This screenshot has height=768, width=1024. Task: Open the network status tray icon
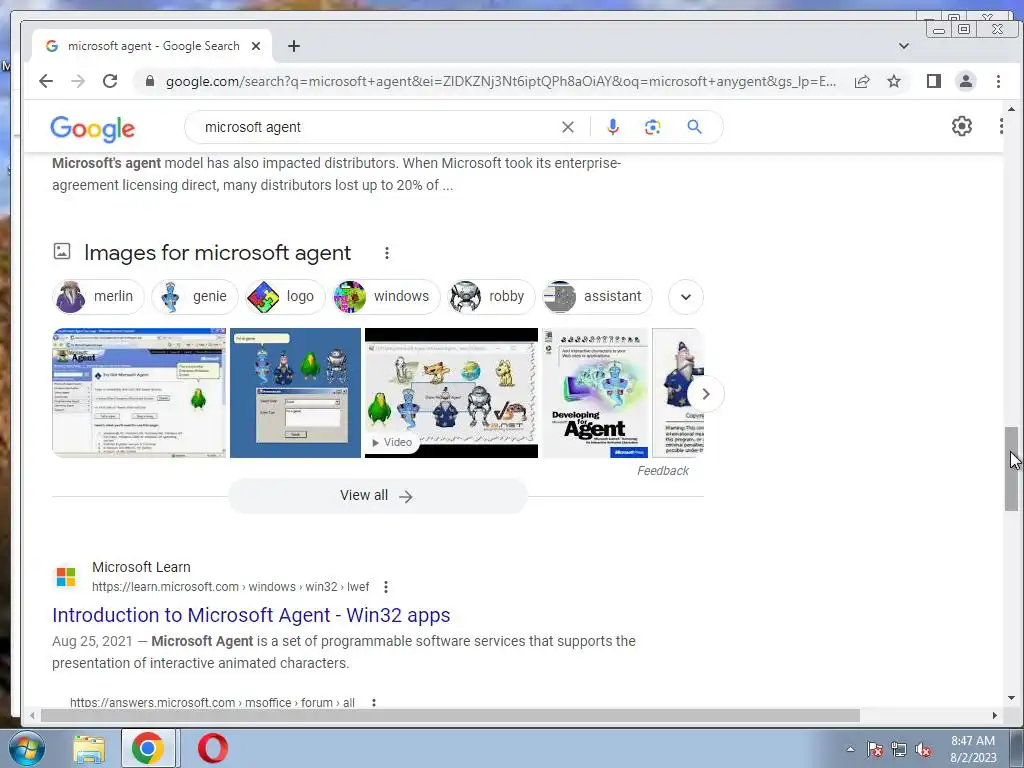899,750
